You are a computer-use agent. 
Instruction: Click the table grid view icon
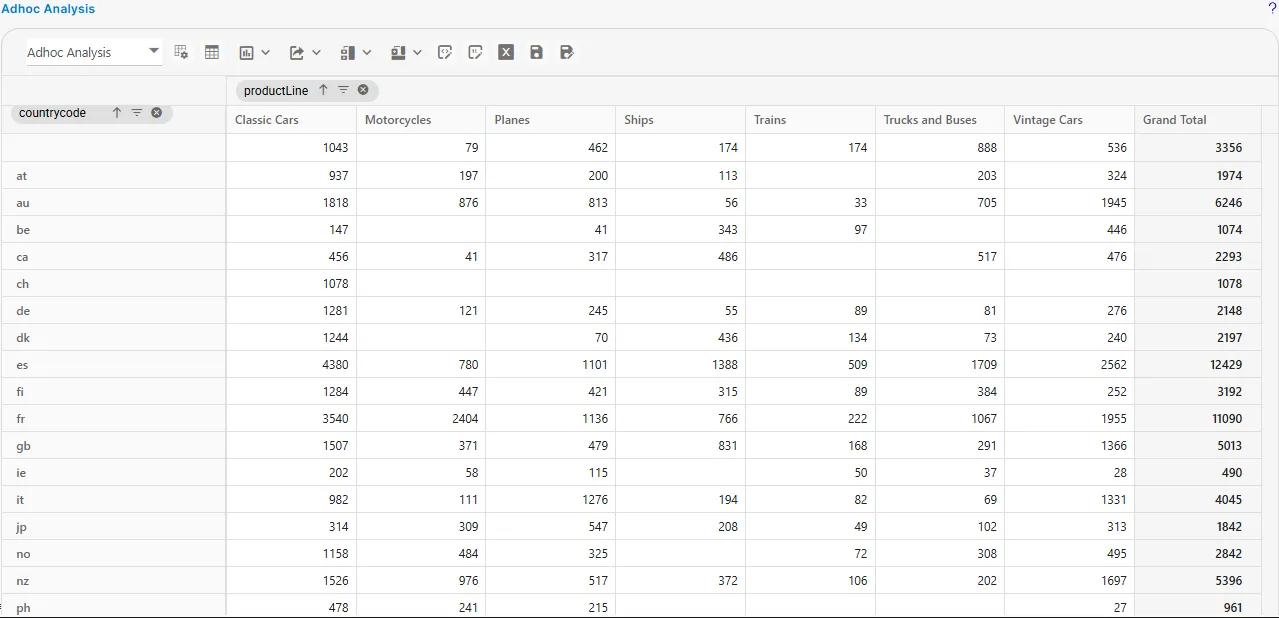pos(212,52)
